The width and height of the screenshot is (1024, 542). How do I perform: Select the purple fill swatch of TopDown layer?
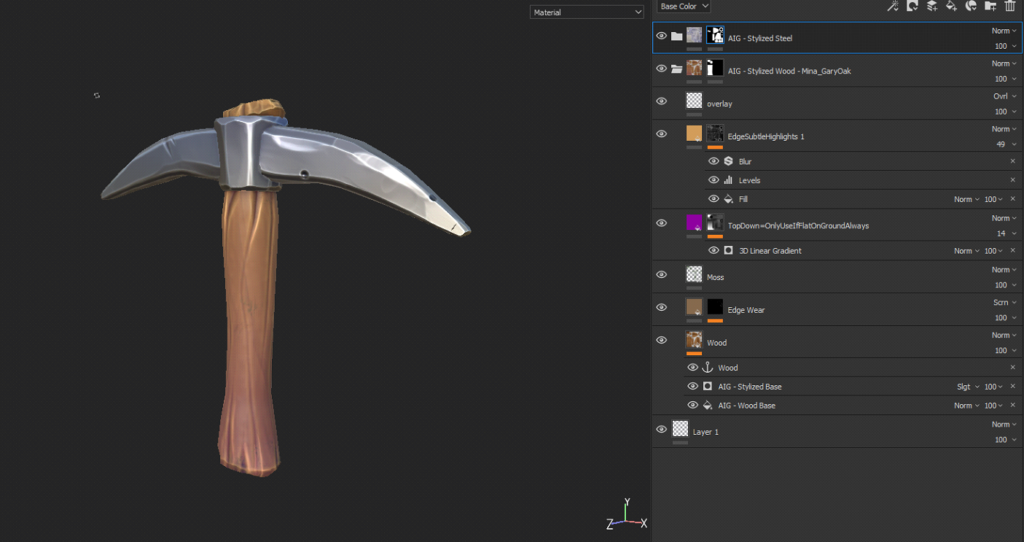click(x=694, y=223)
